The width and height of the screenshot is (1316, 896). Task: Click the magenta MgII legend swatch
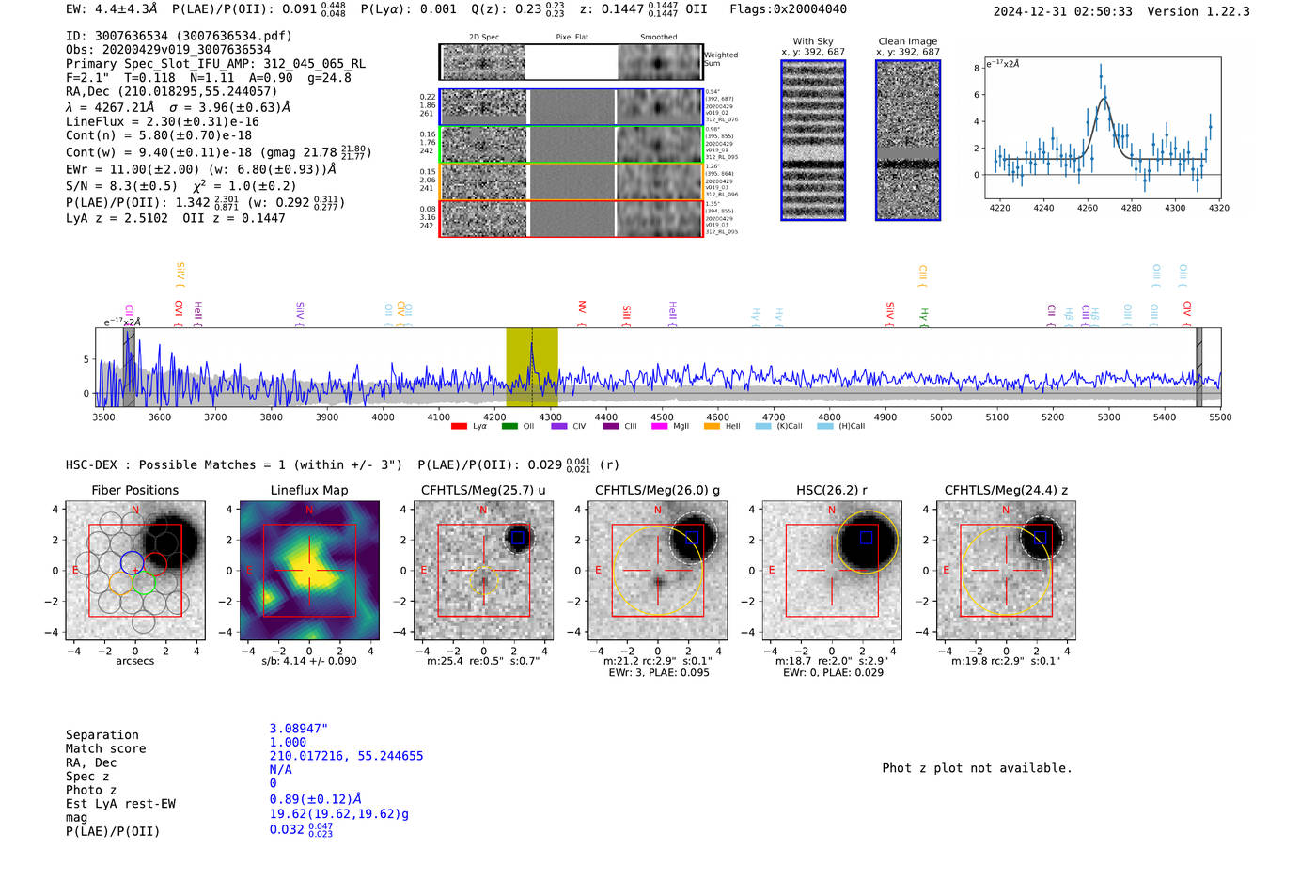click(x=659, y=427)
